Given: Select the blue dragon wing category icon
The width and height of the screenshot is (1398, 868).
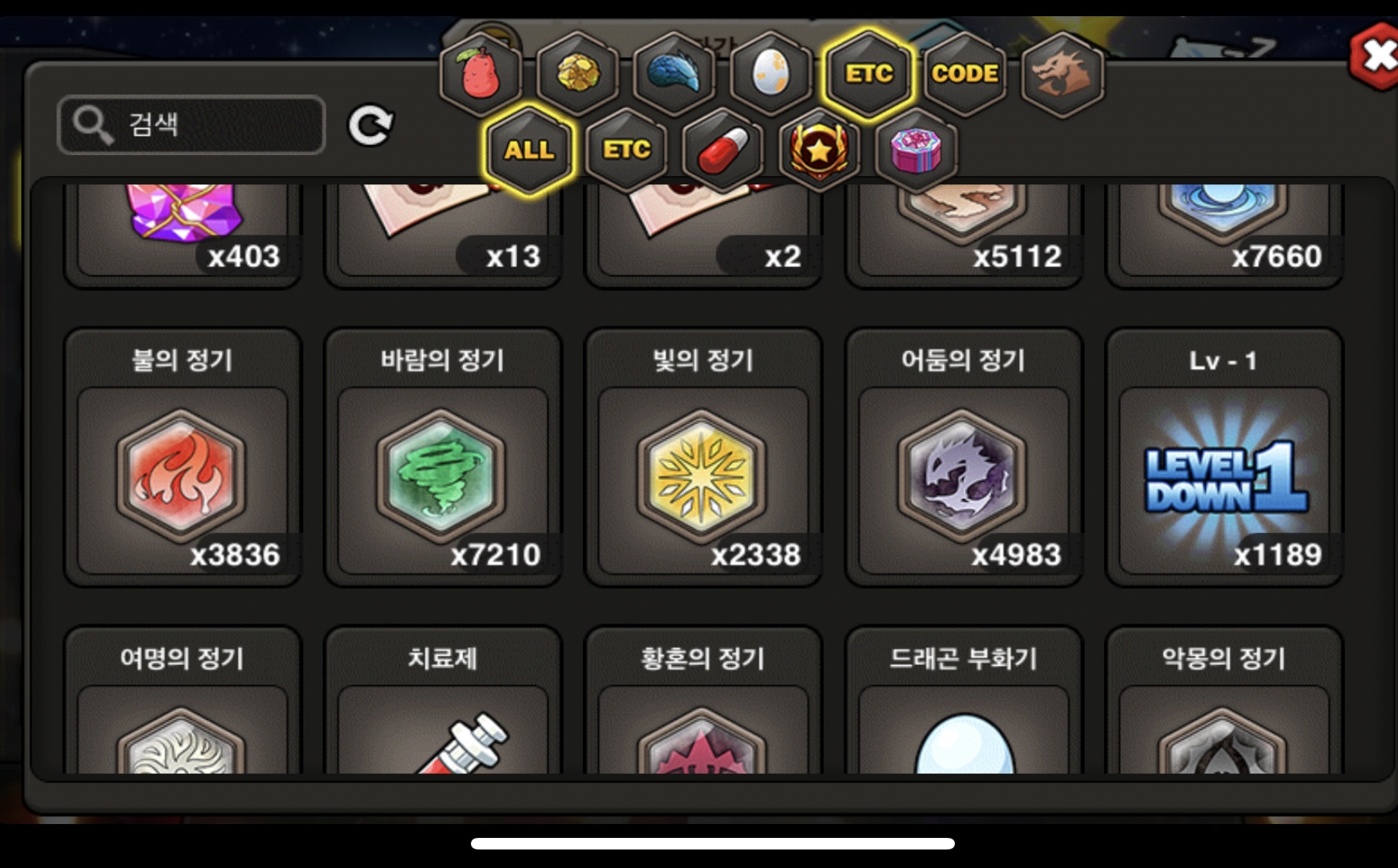Looking at the screenshot, I should [x=674, y=74].
